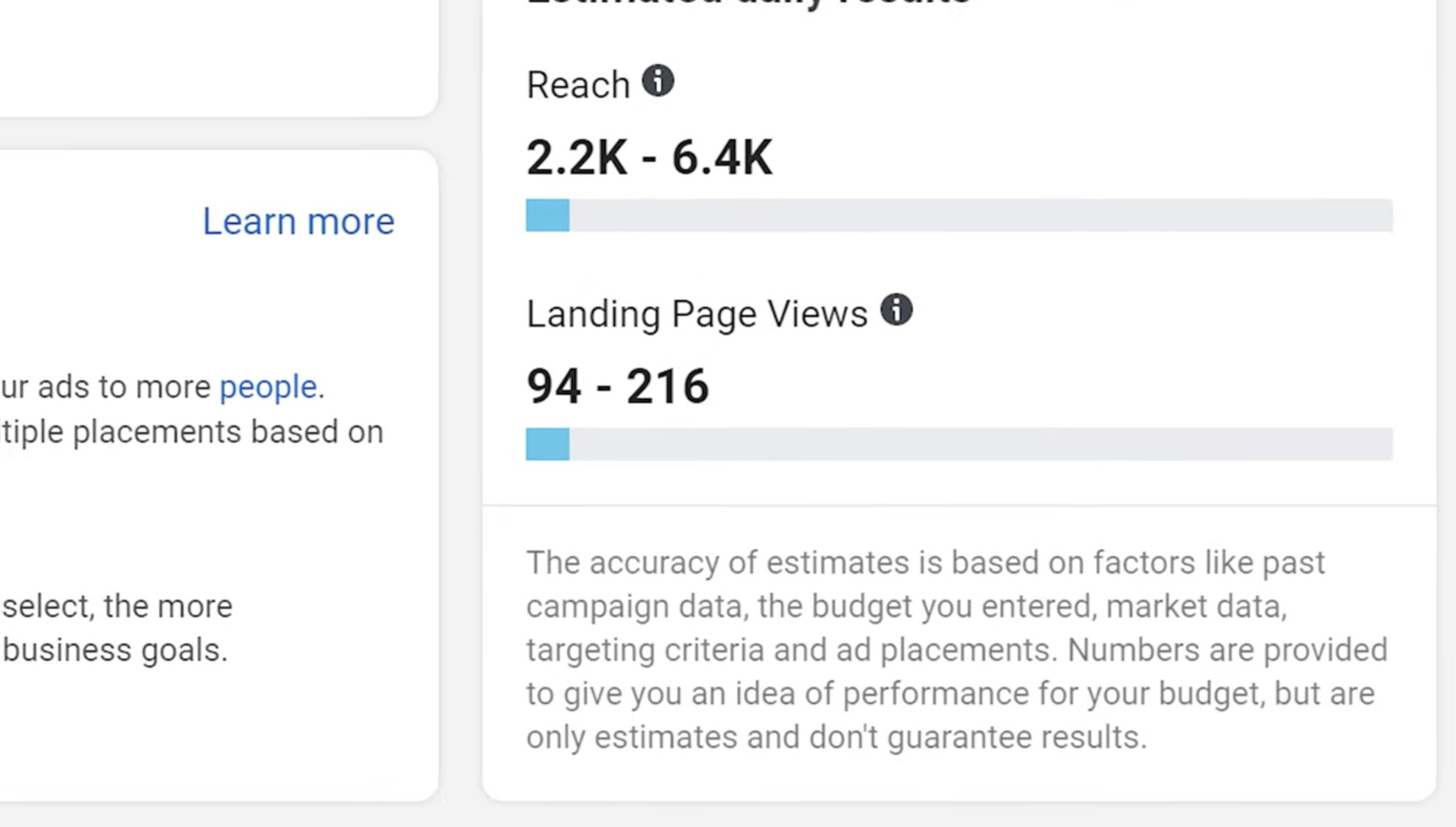Click the 'business goals.' text on left
Screen dimensions: 1456x827
coord(115,650)
